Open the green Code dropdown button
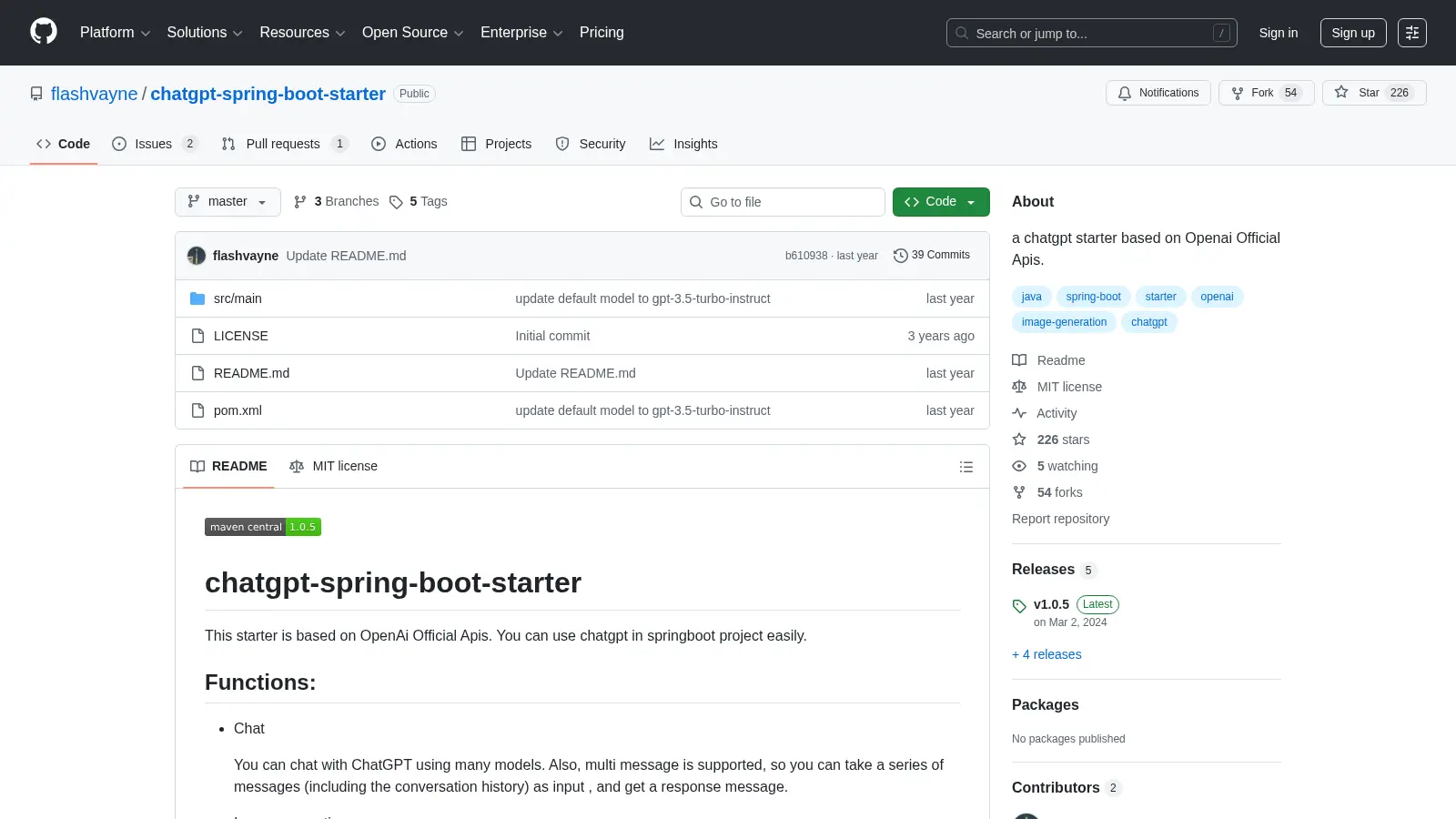Image resolution: width=1456 pixels, height=819 pixels. coord(941,202)
